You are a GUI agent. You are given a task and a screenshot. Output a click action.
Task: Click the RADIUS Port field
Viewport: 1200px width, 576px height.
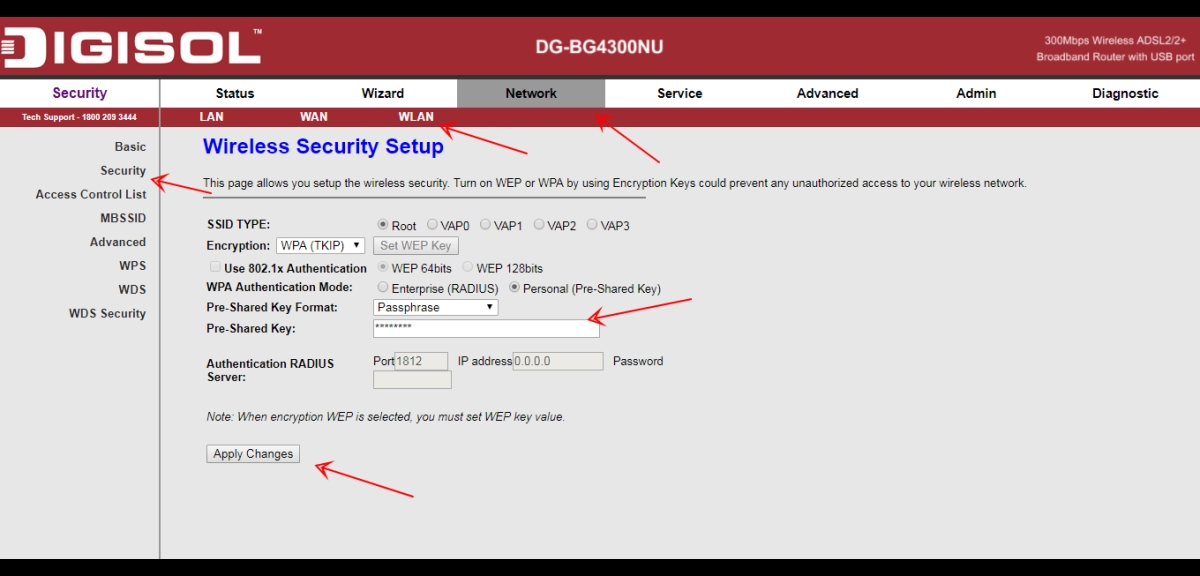pyautogui.click(x=421, y=361)
